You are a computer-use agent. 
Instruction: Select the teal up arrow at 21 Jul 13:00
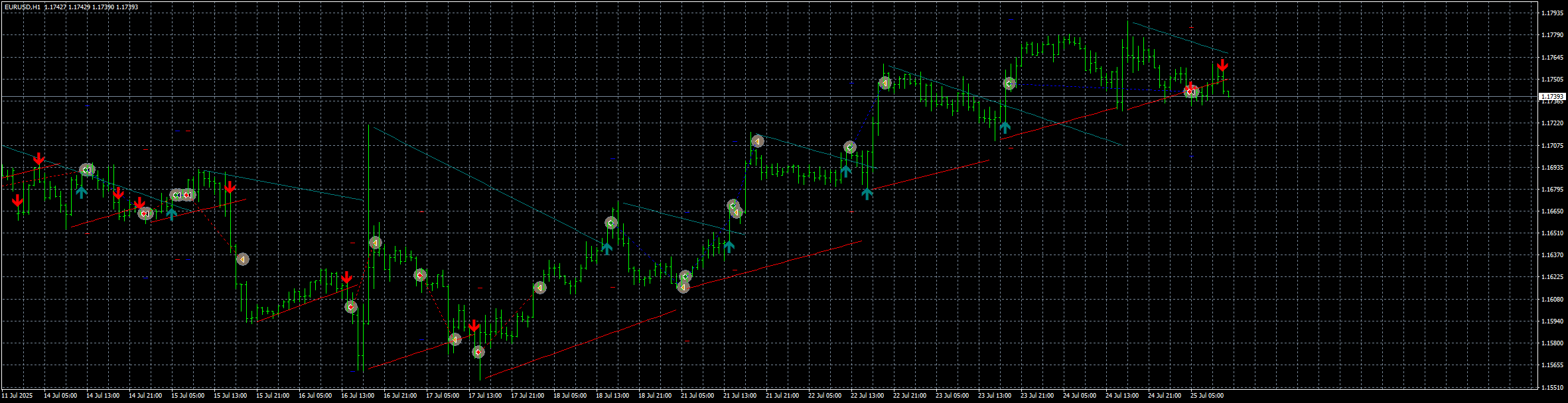click(729, 247)
